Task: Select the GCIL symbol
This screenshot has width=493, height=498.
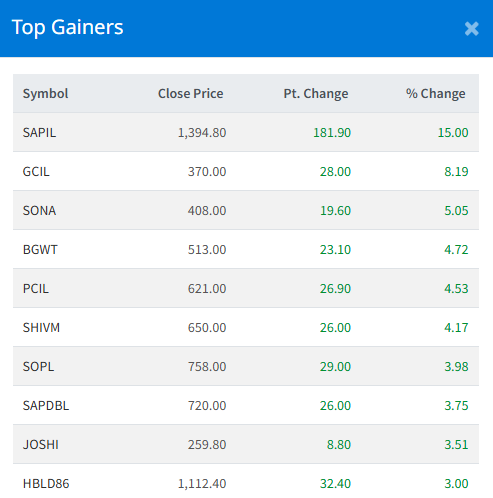Action: (36, 172)
